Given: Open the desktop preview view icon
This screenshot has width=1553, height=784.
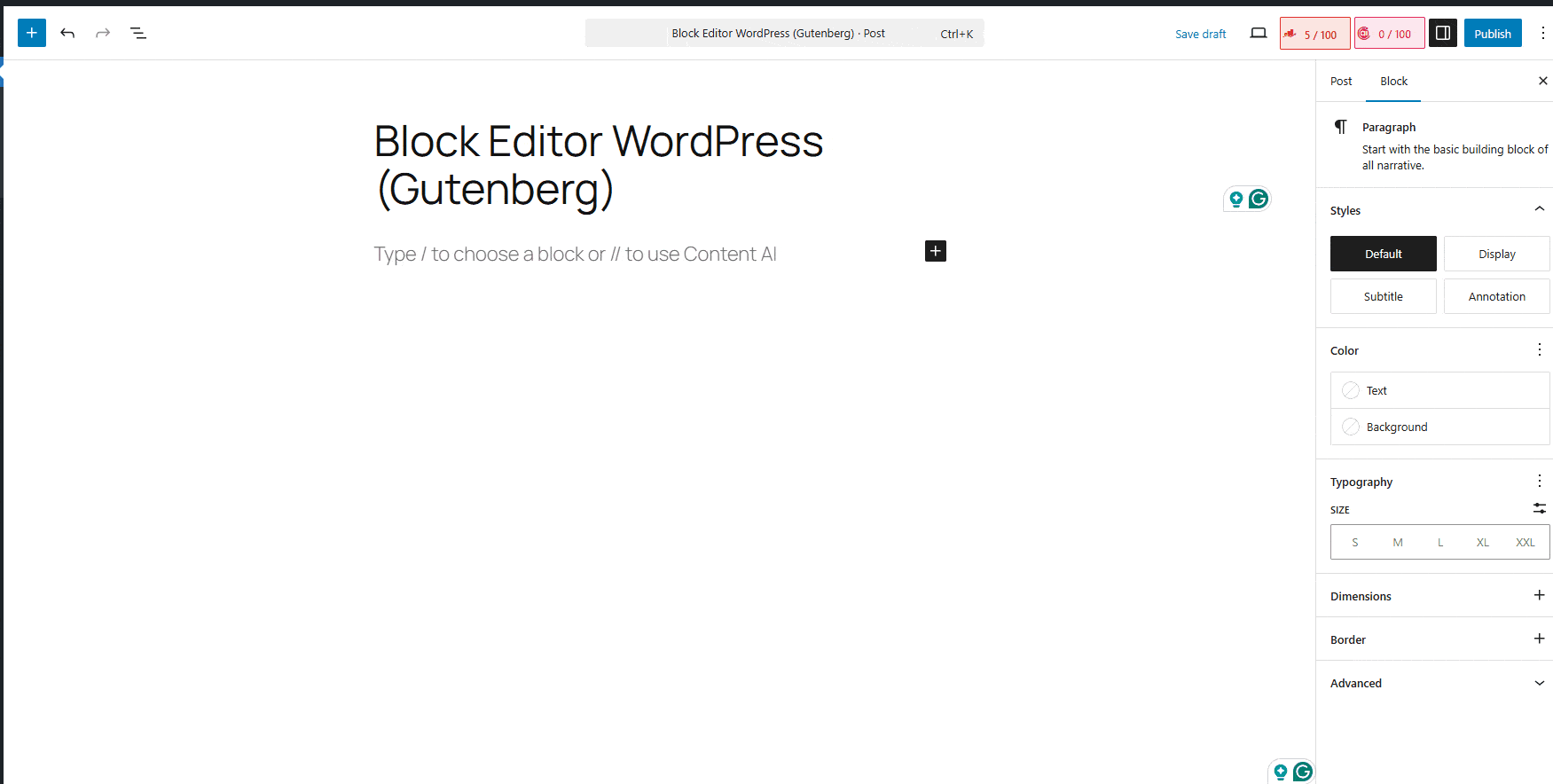Looking at the screenshot, I should (x=1259, y=33).
